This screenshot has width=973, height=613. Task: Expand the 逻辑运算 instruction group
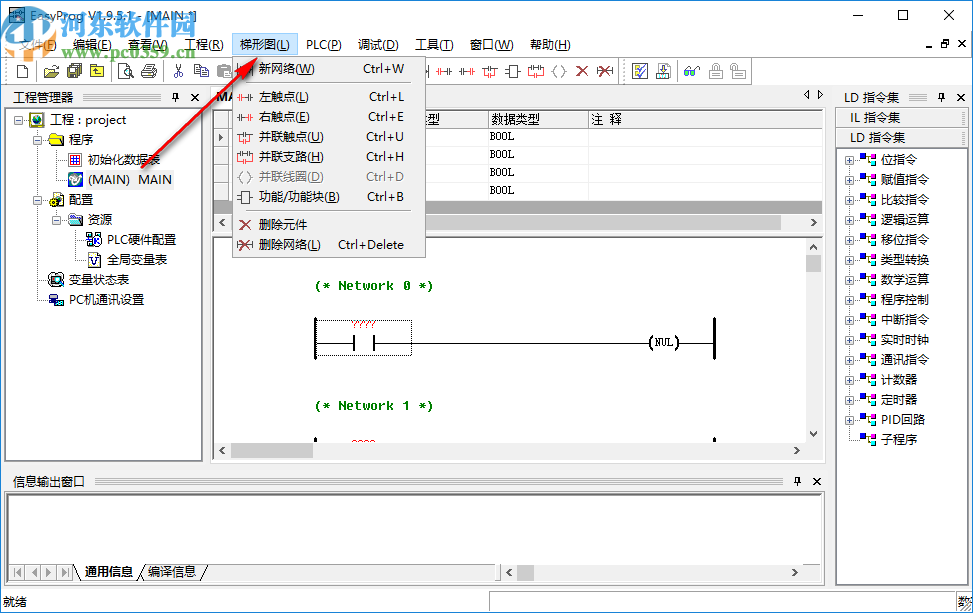[849, 220]
